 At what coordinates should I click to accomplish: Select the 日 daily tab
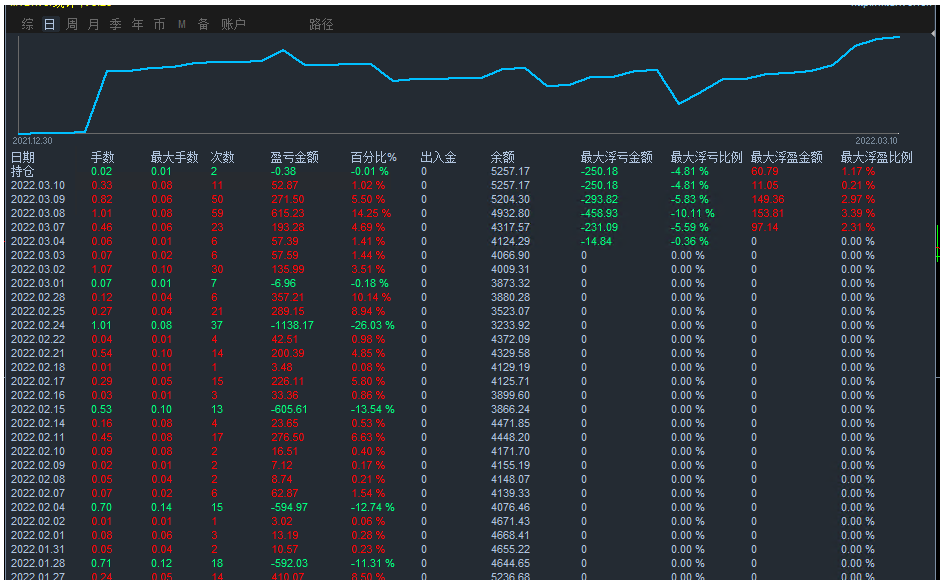pos(49,24)
